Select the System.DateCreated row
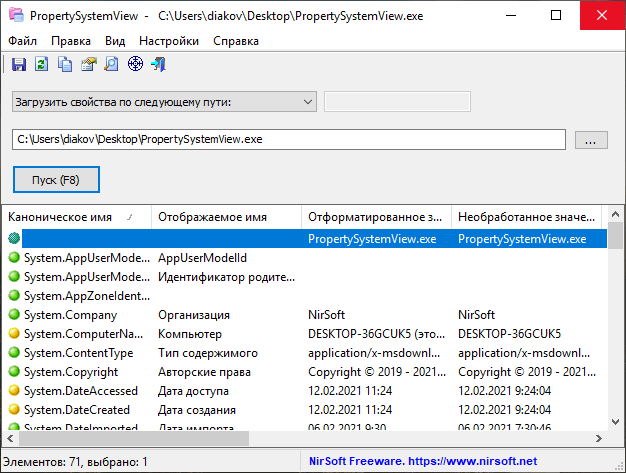This screenshot has width=626, height=473. click(305, 409)
